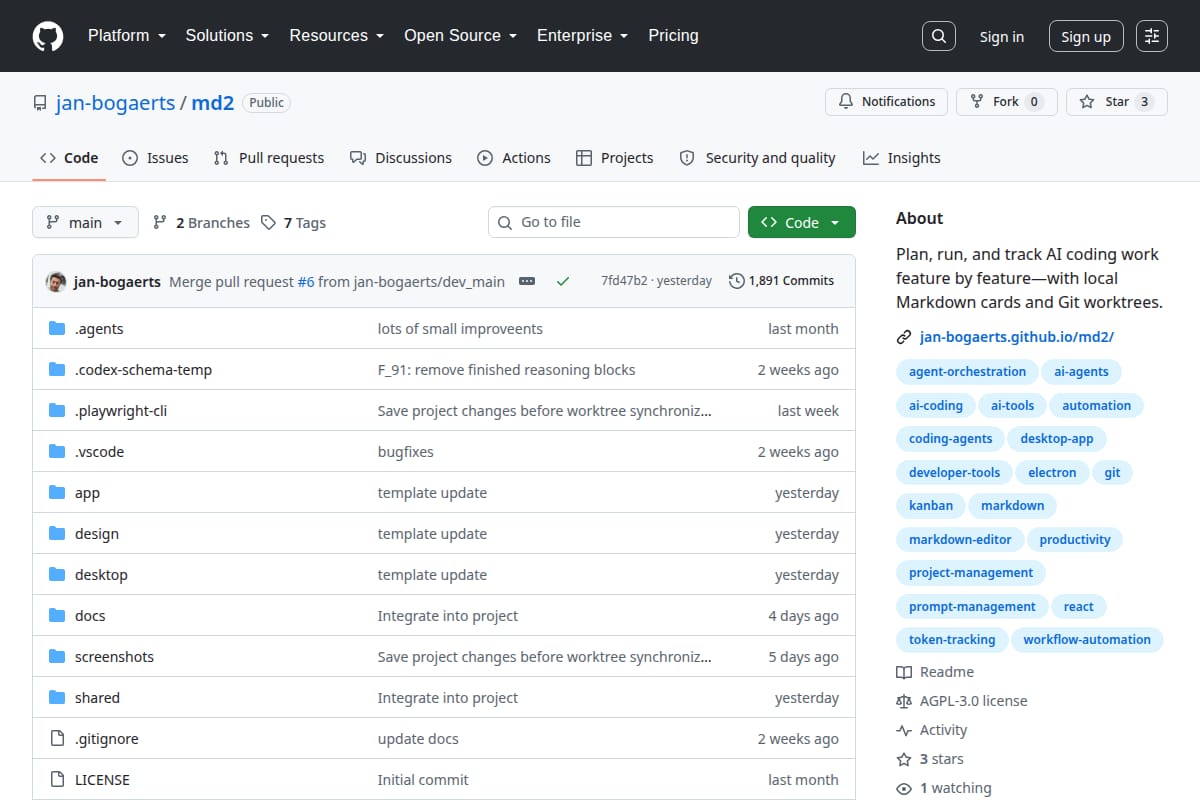The height and width of the screenshot is (800, 1200).
Task: Click jan-bogaerts avatar in commit bar
Action: 56,281
